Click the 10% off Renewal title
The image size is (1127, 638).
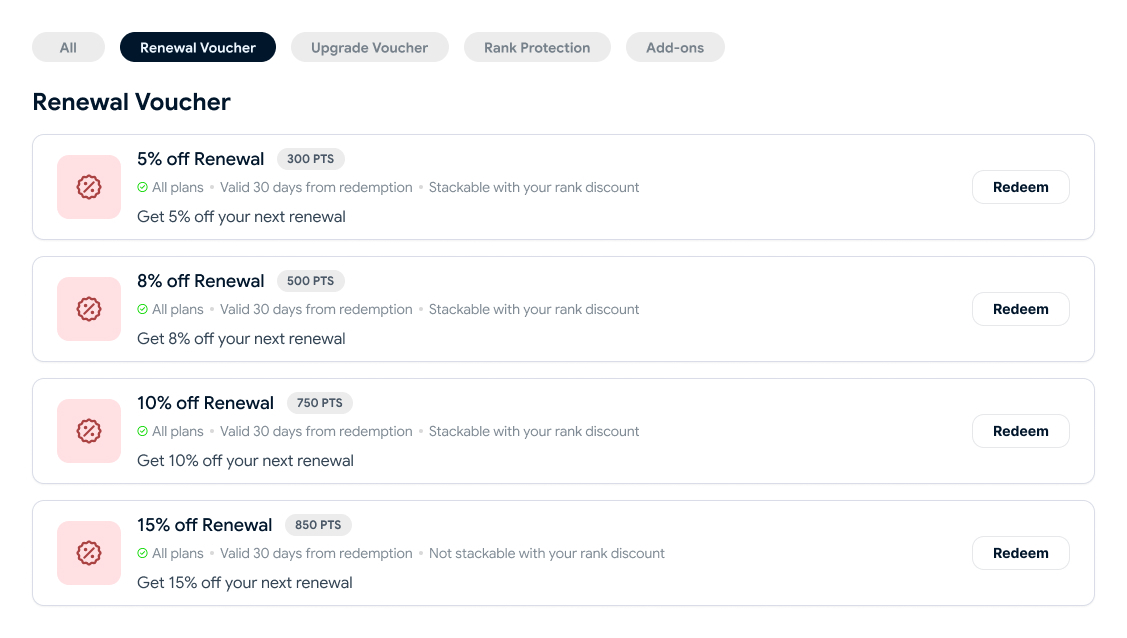coord(206,403)
